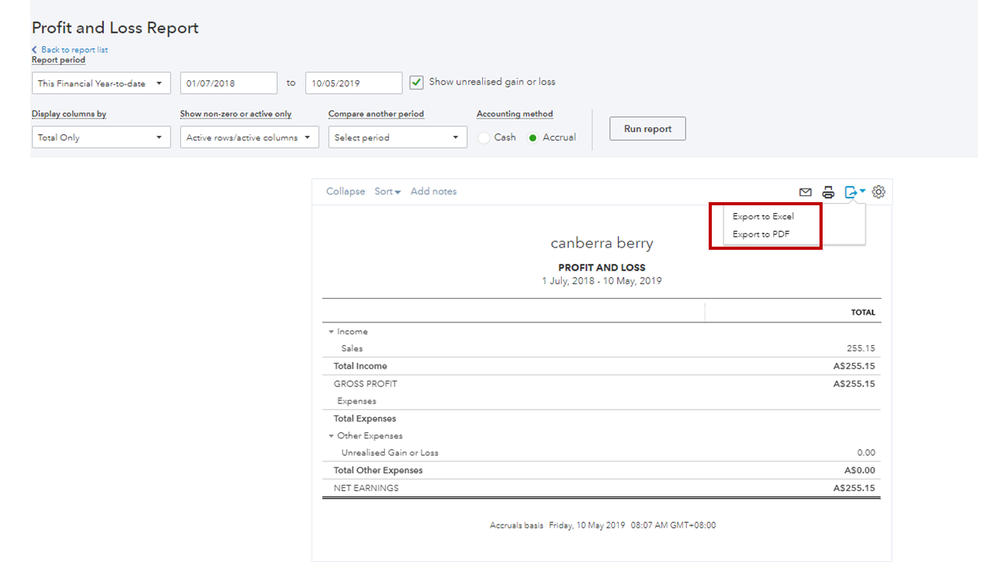Open Display columns by dropdown
The width and height of the screenshot is (999, 562).
click(x=101, y=137)
